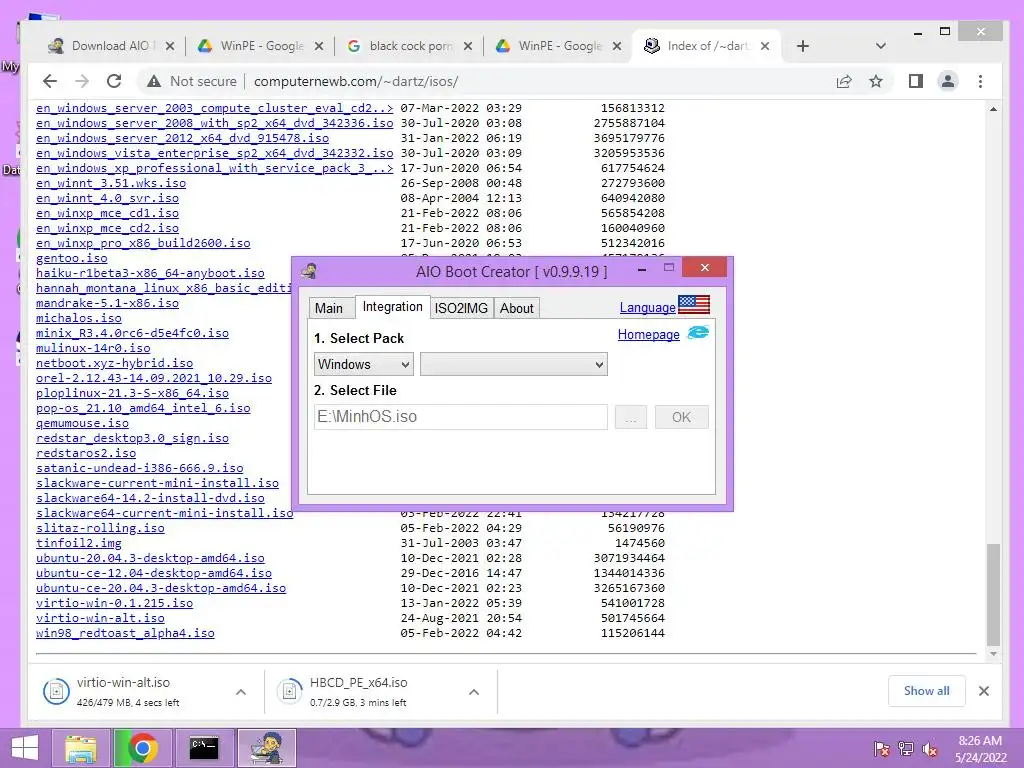Viewport: 1024px width, 768px height.
Task: Share this page via share icon
Action: tap(844, 81)
